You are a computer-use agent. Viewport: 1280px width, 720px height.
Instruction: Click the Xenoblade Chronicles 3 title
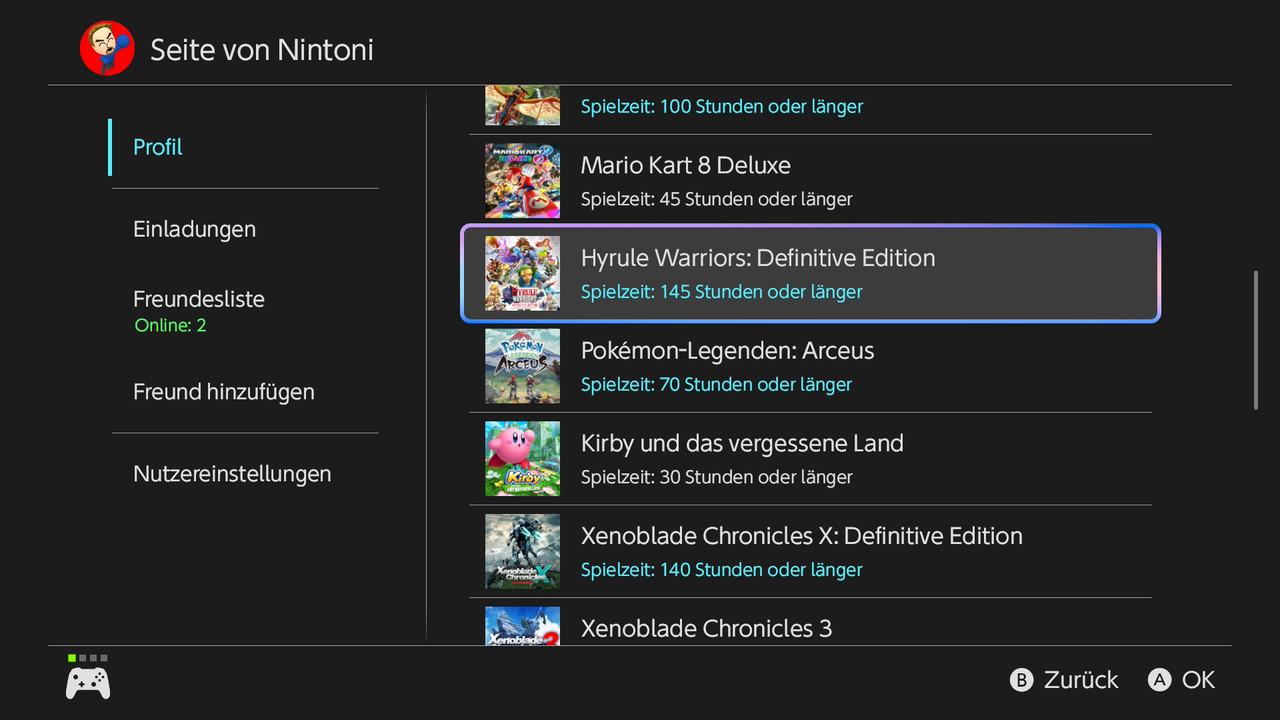706,629
